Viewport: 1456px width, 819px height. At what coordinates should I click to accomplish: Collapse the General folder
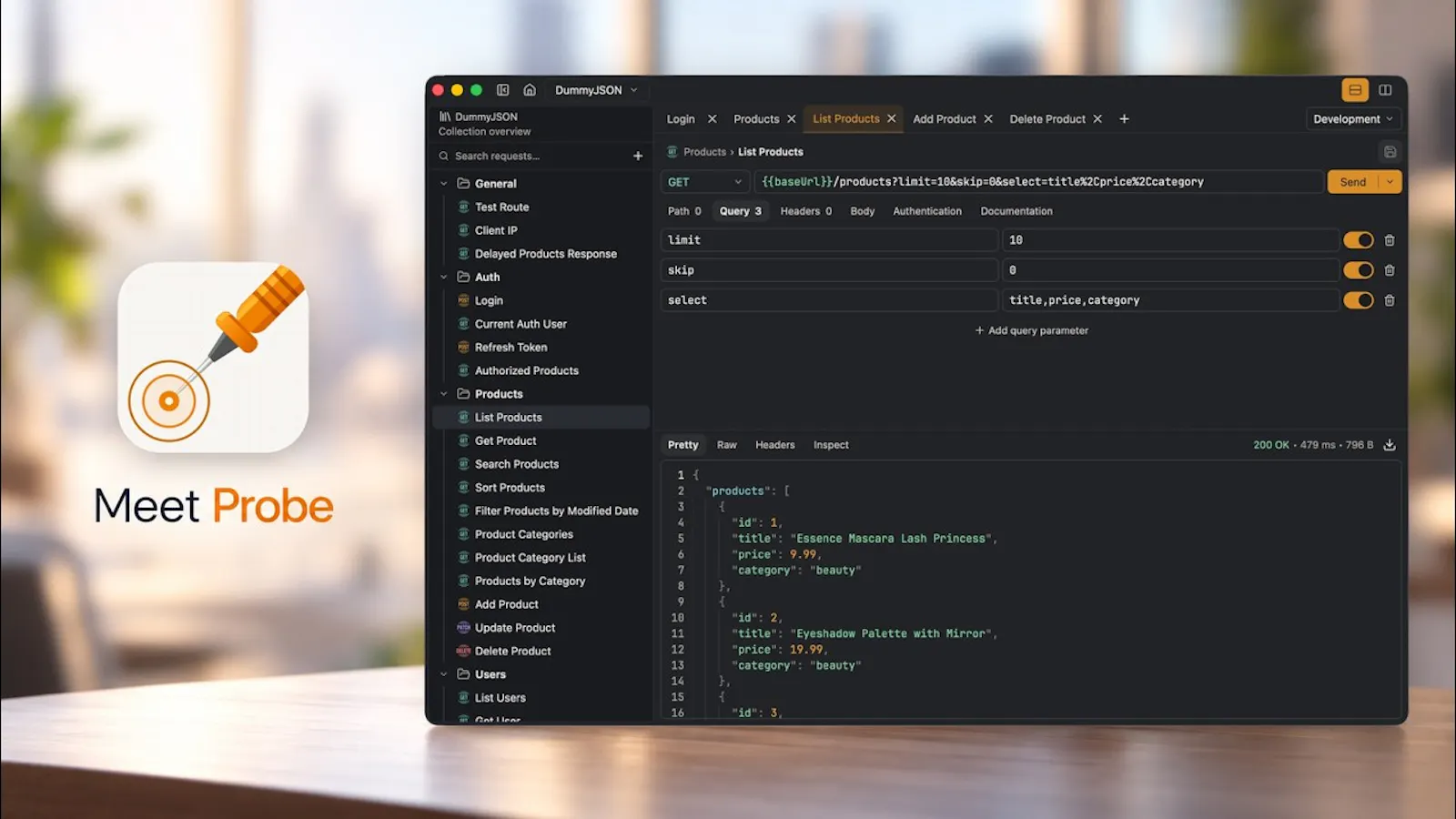tap(444, 184)
